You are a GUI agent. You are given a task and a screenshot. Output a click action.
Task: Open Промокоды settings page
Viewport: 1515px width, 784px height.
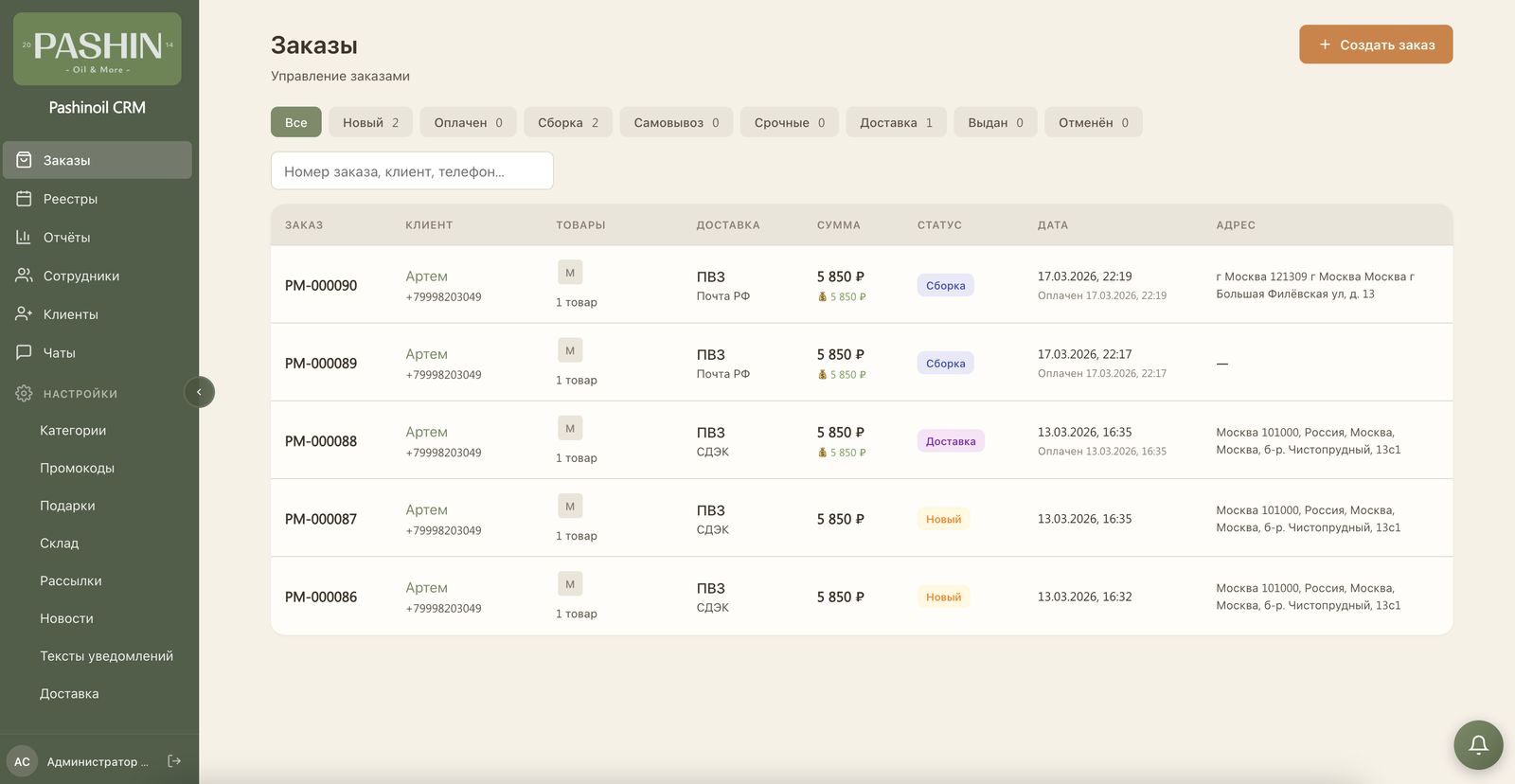coord(77,468)
